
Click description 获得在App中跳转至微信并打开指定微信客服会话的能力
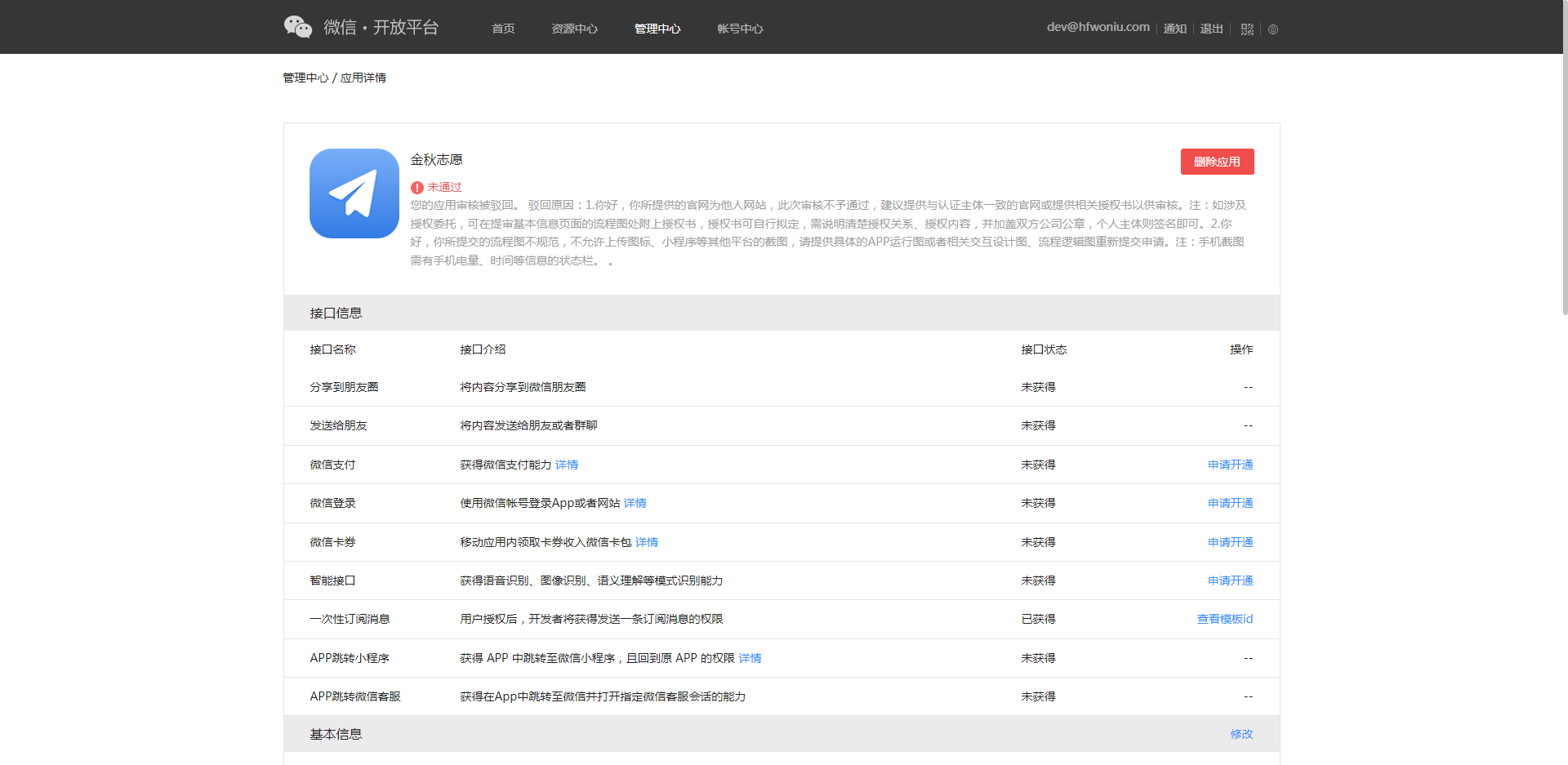tap(603, 696)
